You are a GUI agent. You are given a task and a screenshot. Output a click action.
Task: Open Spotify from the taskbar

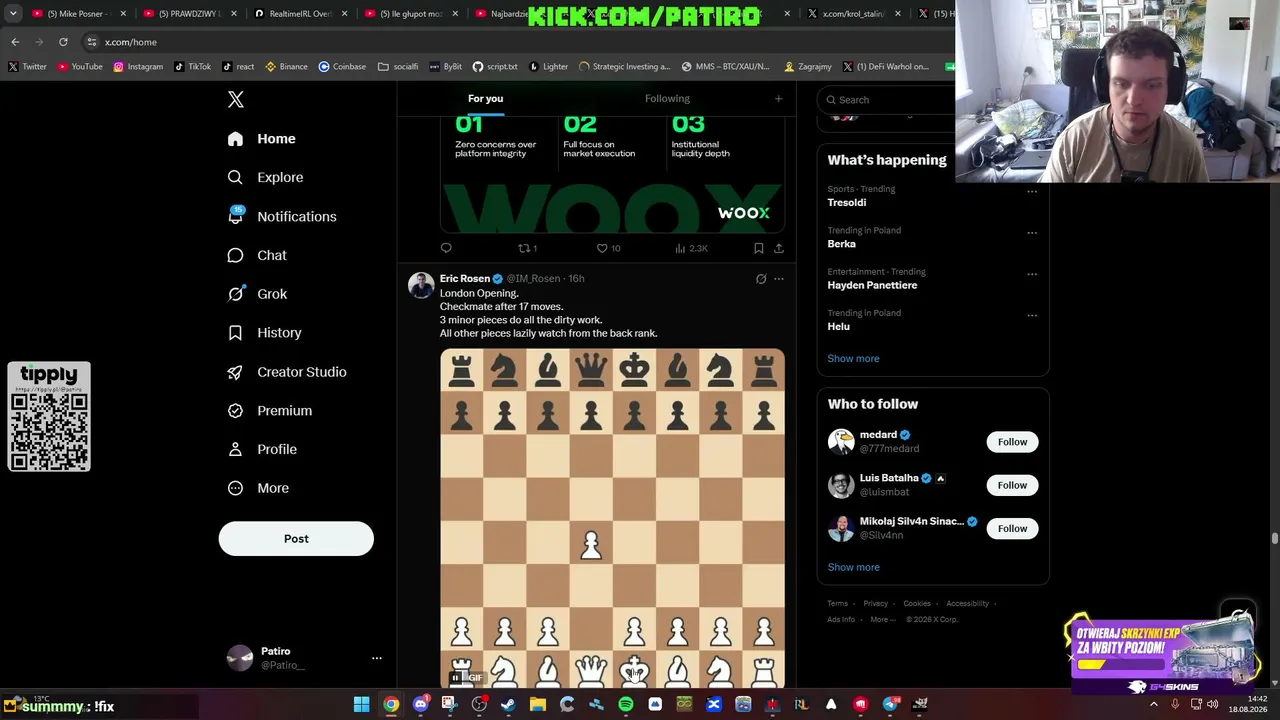[626, 705]
